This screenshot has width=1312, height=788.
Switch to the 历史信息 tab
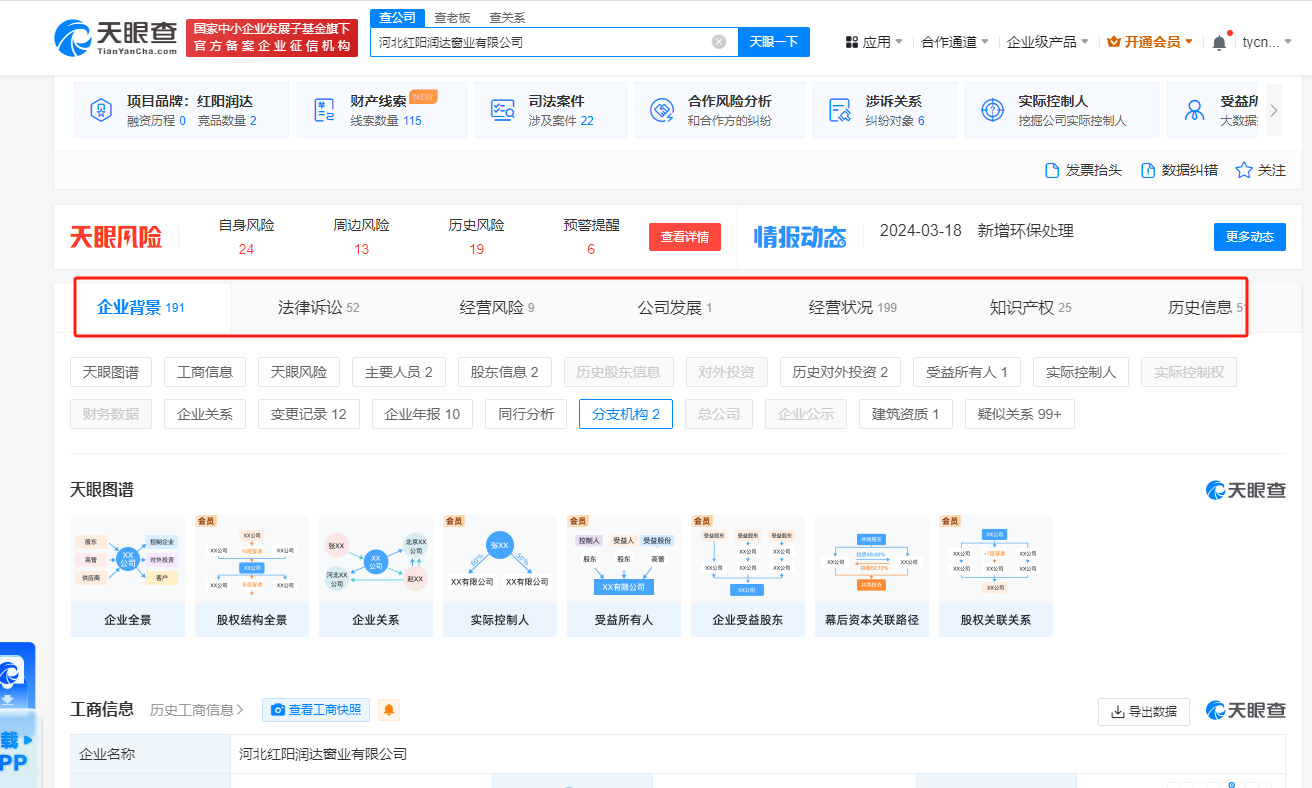coord(1206,307)
